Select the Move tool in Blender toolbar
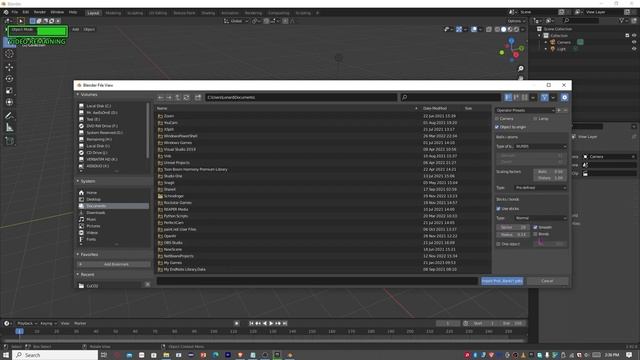 pos(9,67)
